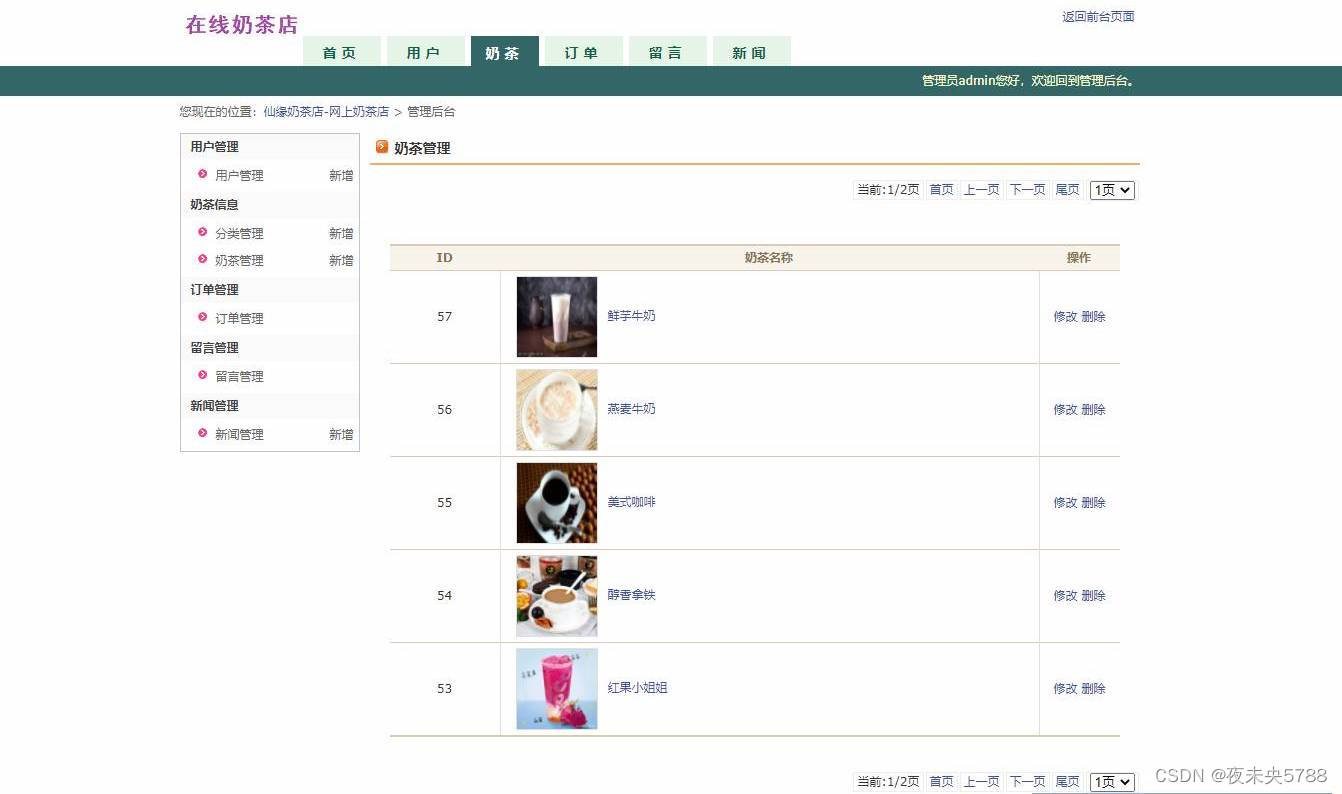This screenshot has height=794, width=1342.
Task: Click the pink bullet icon next to 分类管理
Action: point(203,232)
